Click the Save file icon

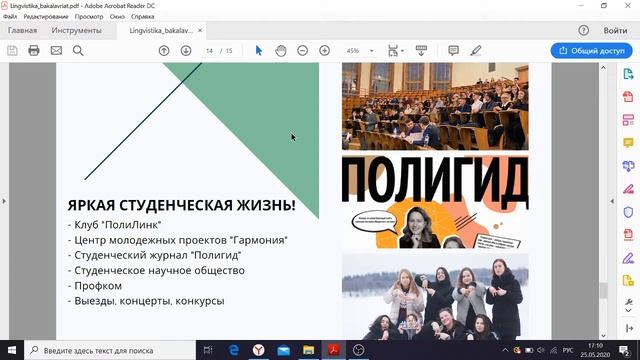pos(12,51)
